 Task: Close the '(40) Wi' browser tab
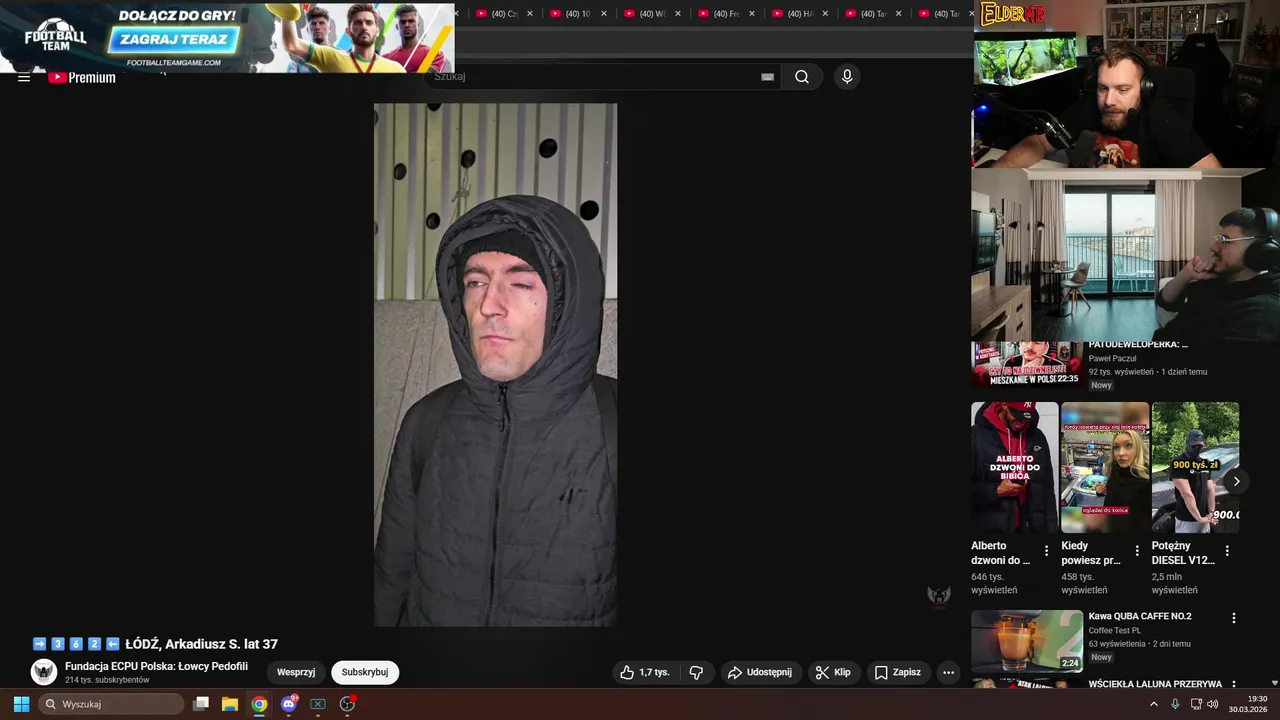pyautogui.click(x=678, y=14)
